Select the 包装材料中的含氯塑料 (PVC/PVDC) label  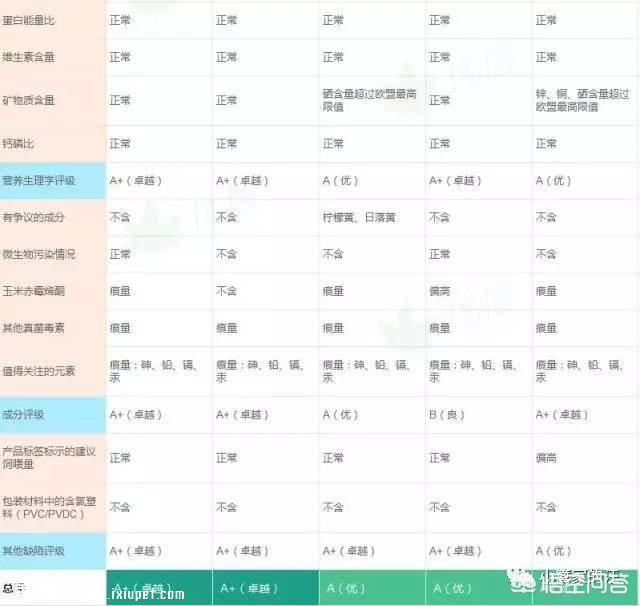[49, 507]
